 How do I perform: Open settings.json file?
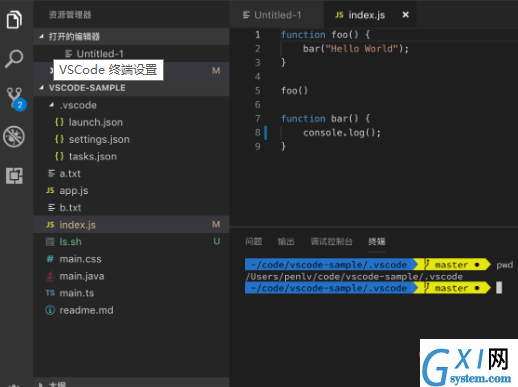point(131,139)
